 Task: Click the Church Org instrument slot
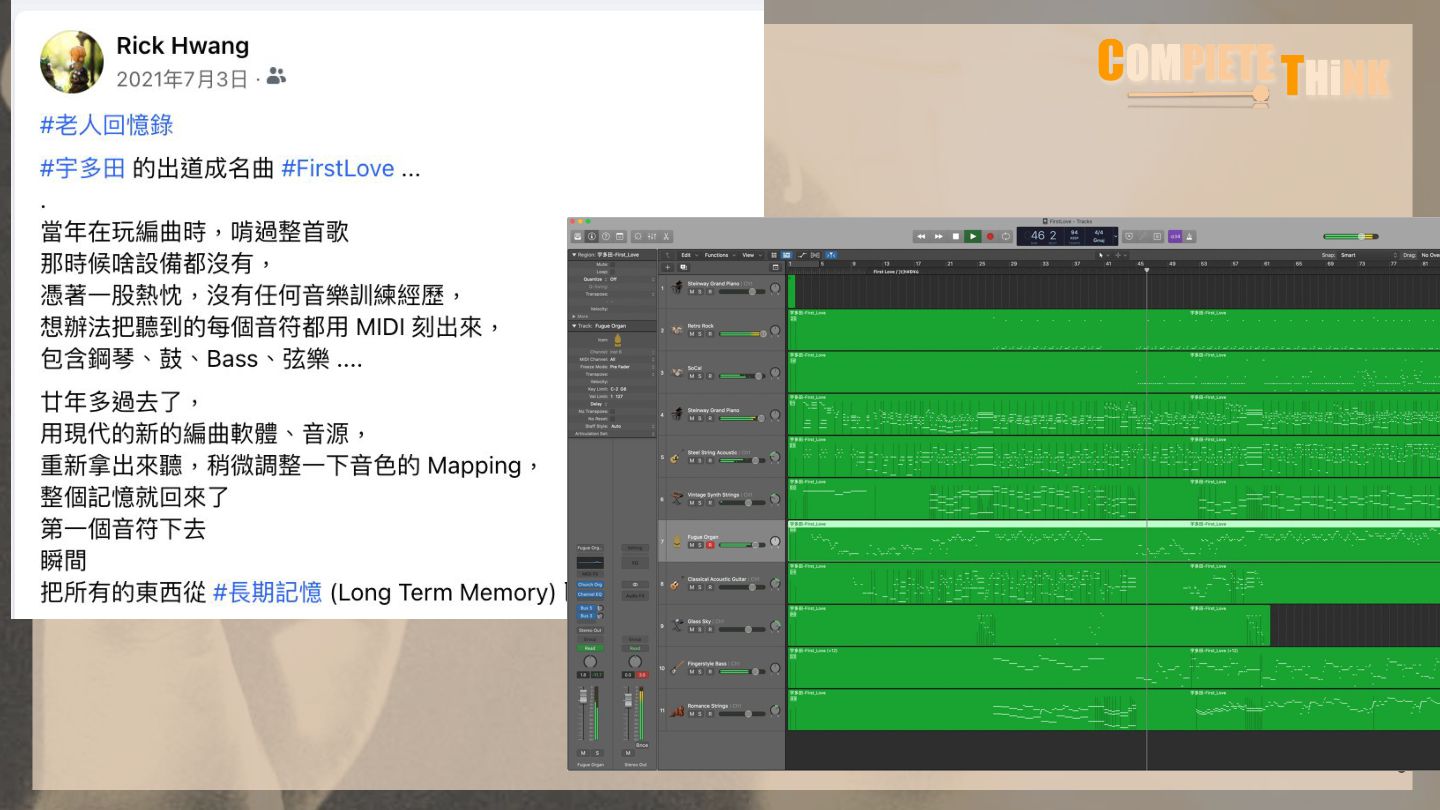pyautogui.click(x=590, y=585)
